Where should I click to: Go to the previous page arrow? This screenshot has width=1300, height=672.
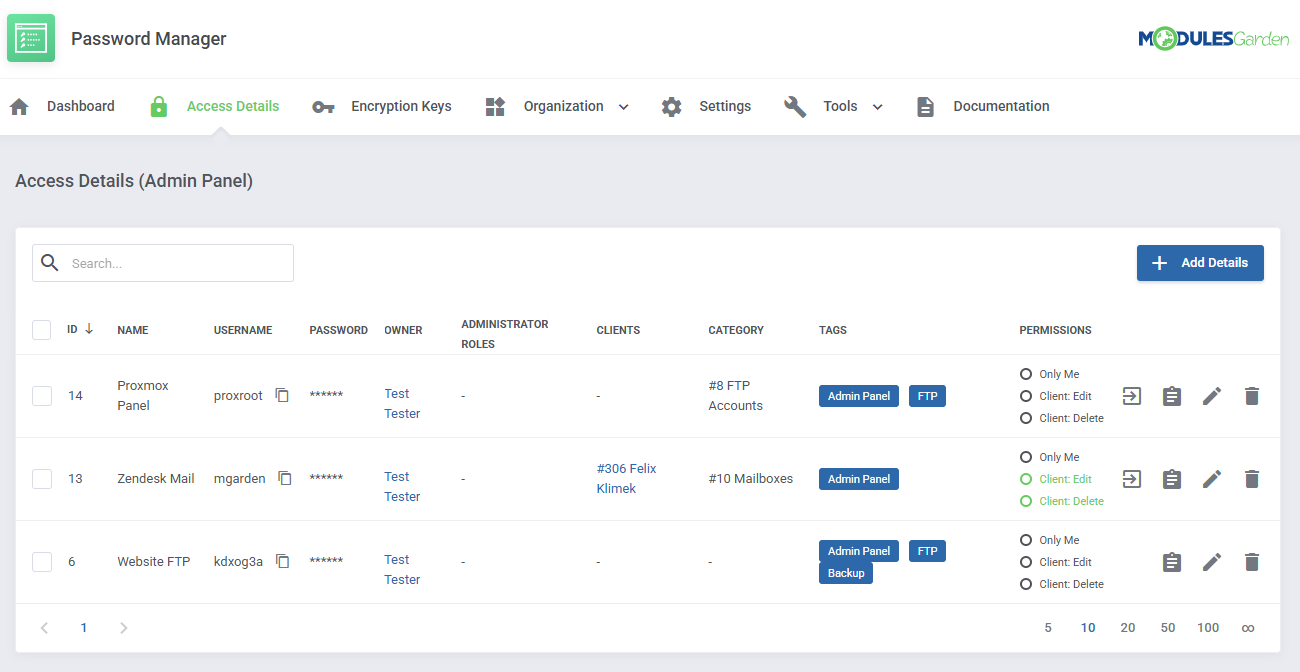pyautogui.click(x=44, y=628)
